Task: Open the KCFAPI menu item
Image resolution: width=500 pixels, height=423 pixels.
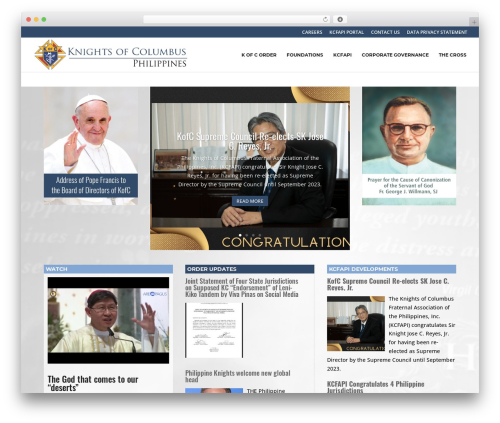Action: (x=342, y=55)
